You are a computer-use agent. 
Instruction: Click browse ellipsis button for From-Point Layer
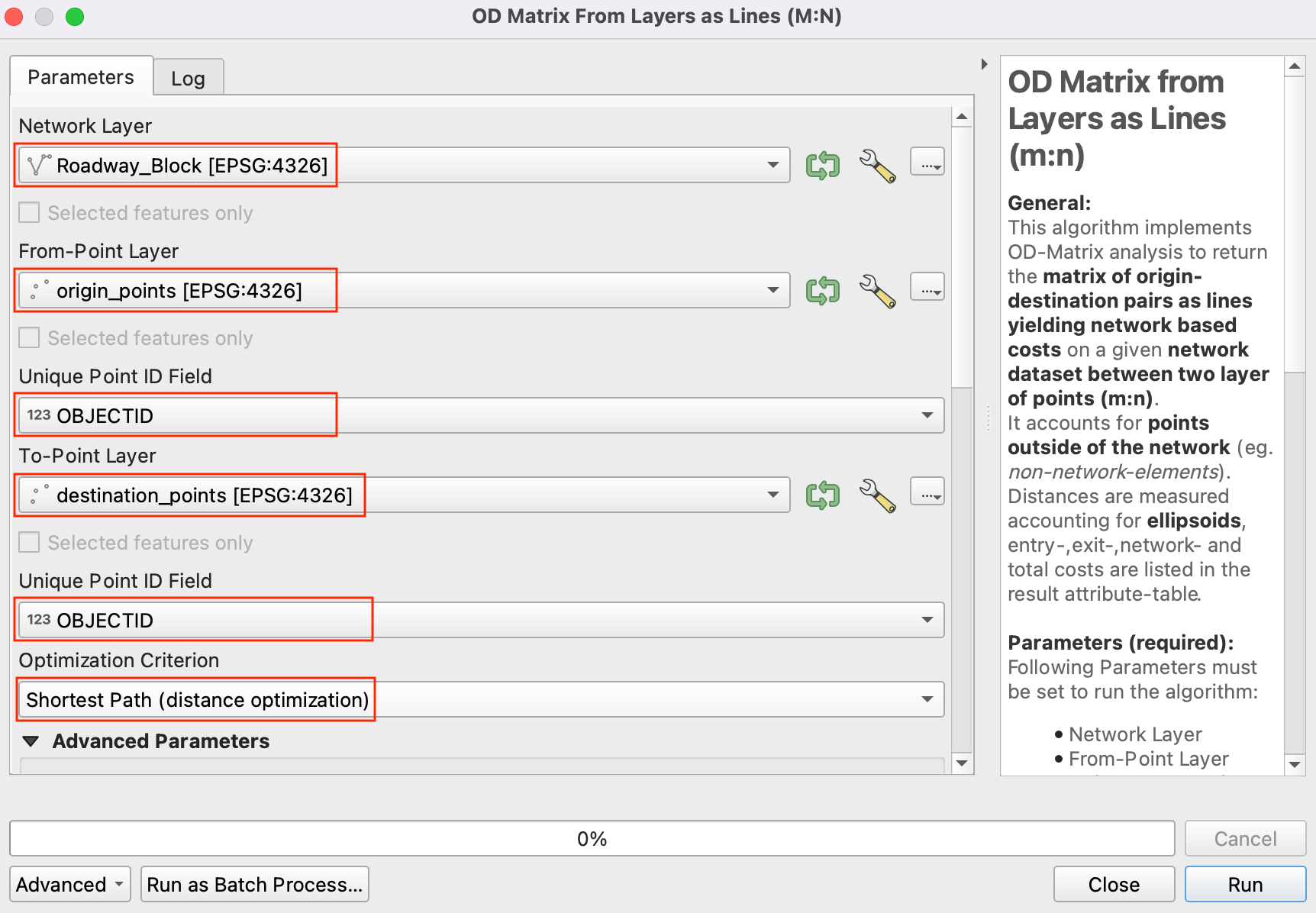(x=927, y=288)
